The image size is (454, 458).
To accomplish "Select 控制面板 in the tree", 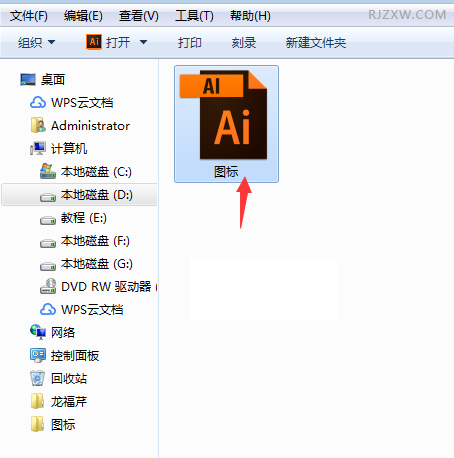I will [x=75, y=356].
